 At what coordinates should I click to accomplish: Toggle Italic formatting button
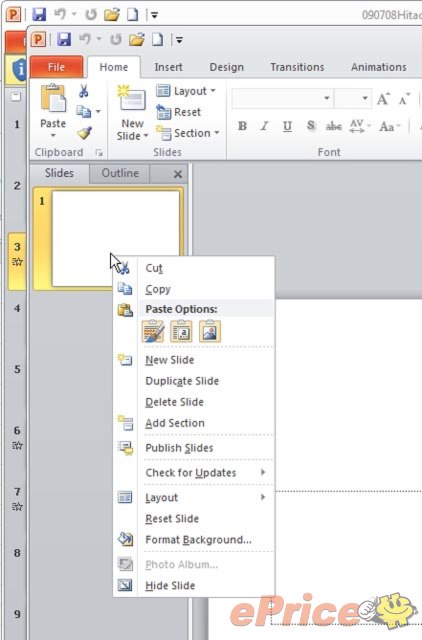click(x=264, y=126)
